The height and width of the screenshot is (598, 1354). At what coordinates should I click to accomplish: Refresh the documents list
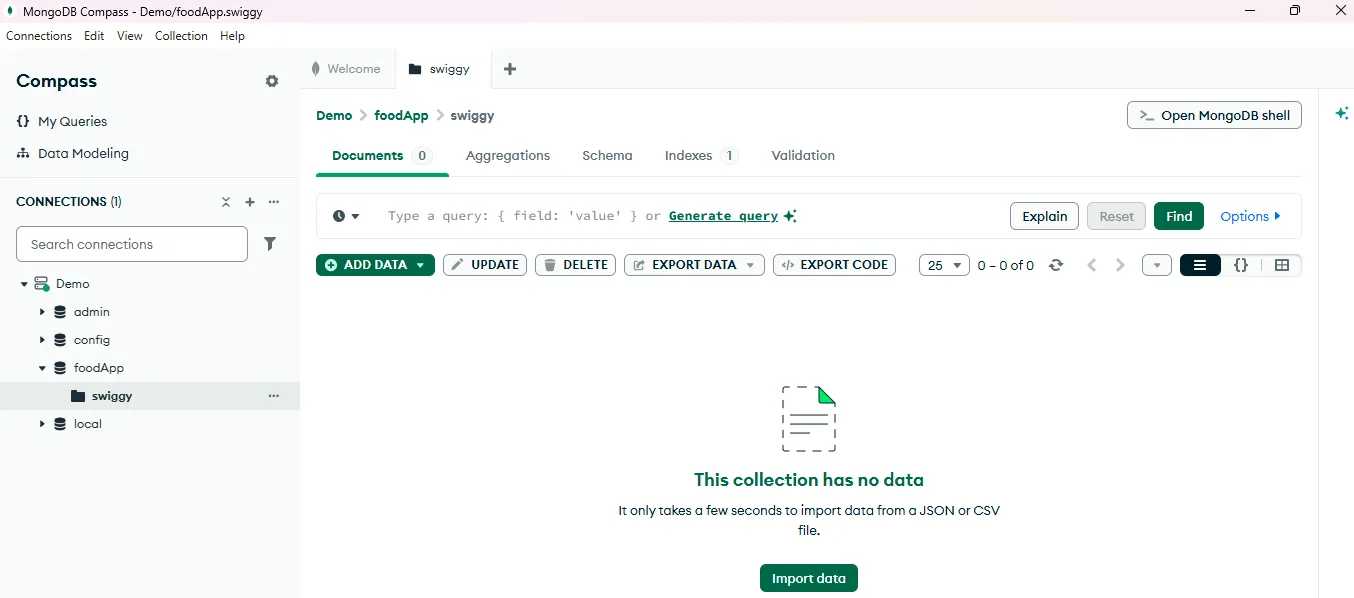[x=1056, y=265]
